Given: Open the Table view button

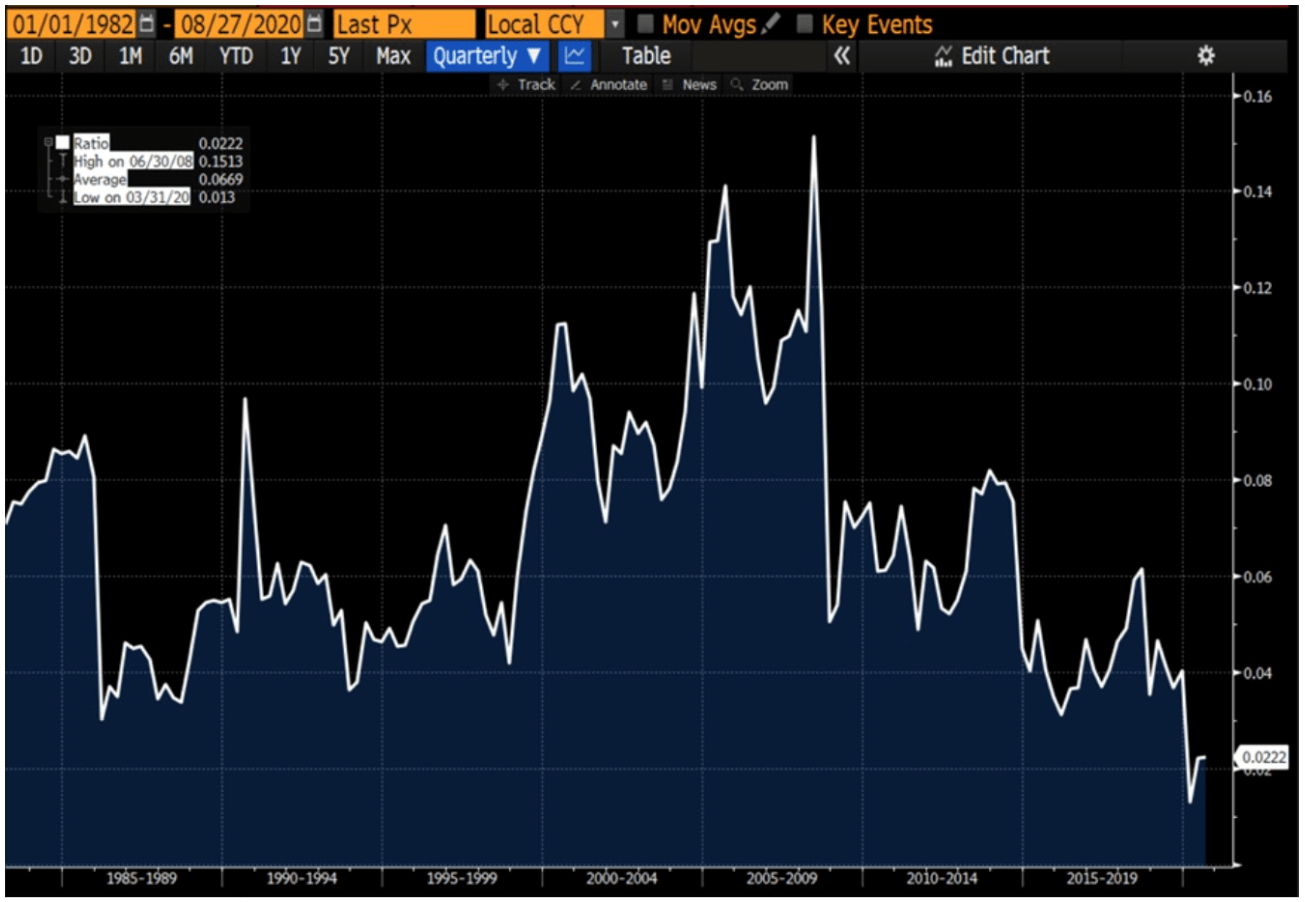Looking at the screenshot, I should pyautogui.click(x=646, y=56).
